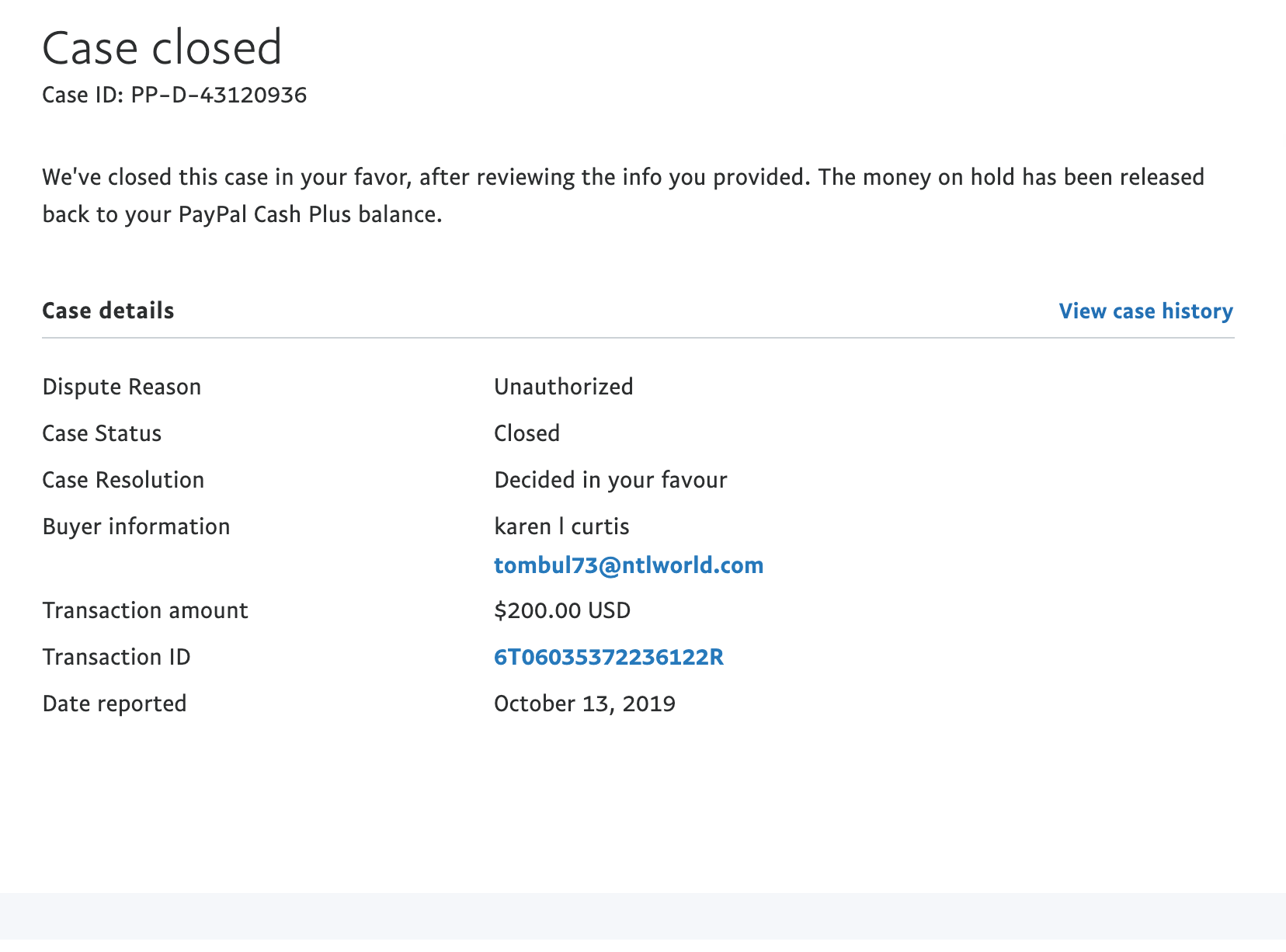Click the case closed explanation paragraph
Viewport: 1286px width, 952px height.
(621, 196)
